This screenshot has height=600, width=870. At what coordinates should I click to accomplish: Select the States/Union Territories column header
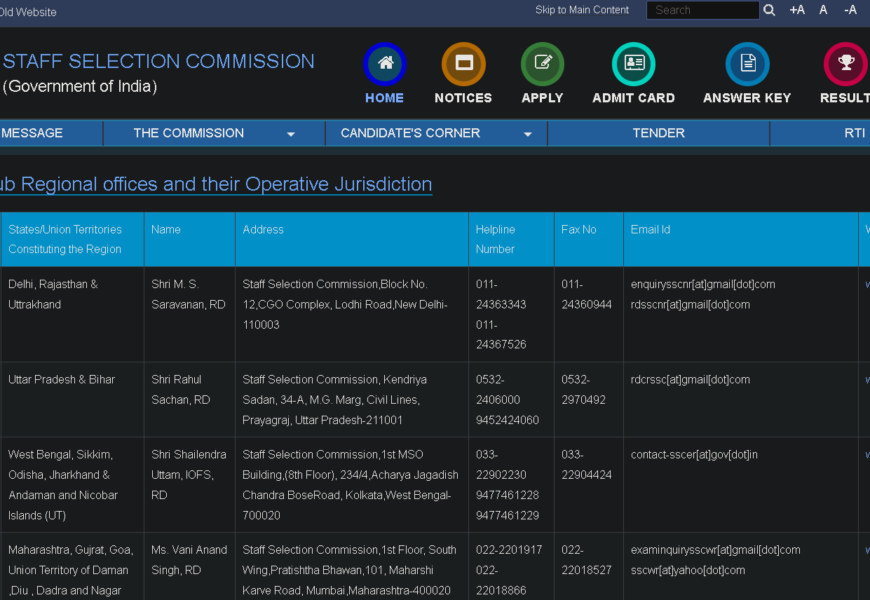pos(72,239)
